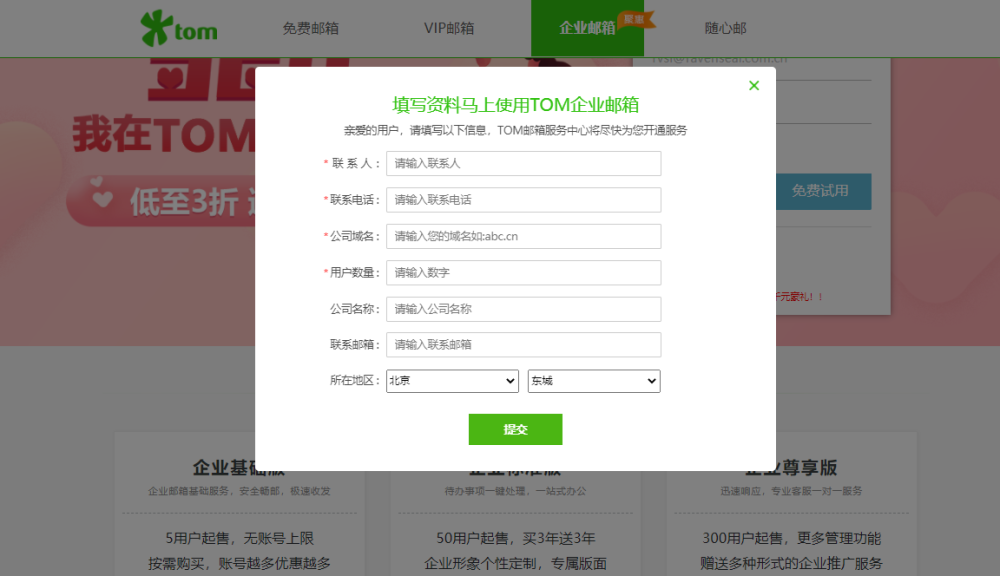Select the 企业邮箱 navigation item

[x=586, y=29]
